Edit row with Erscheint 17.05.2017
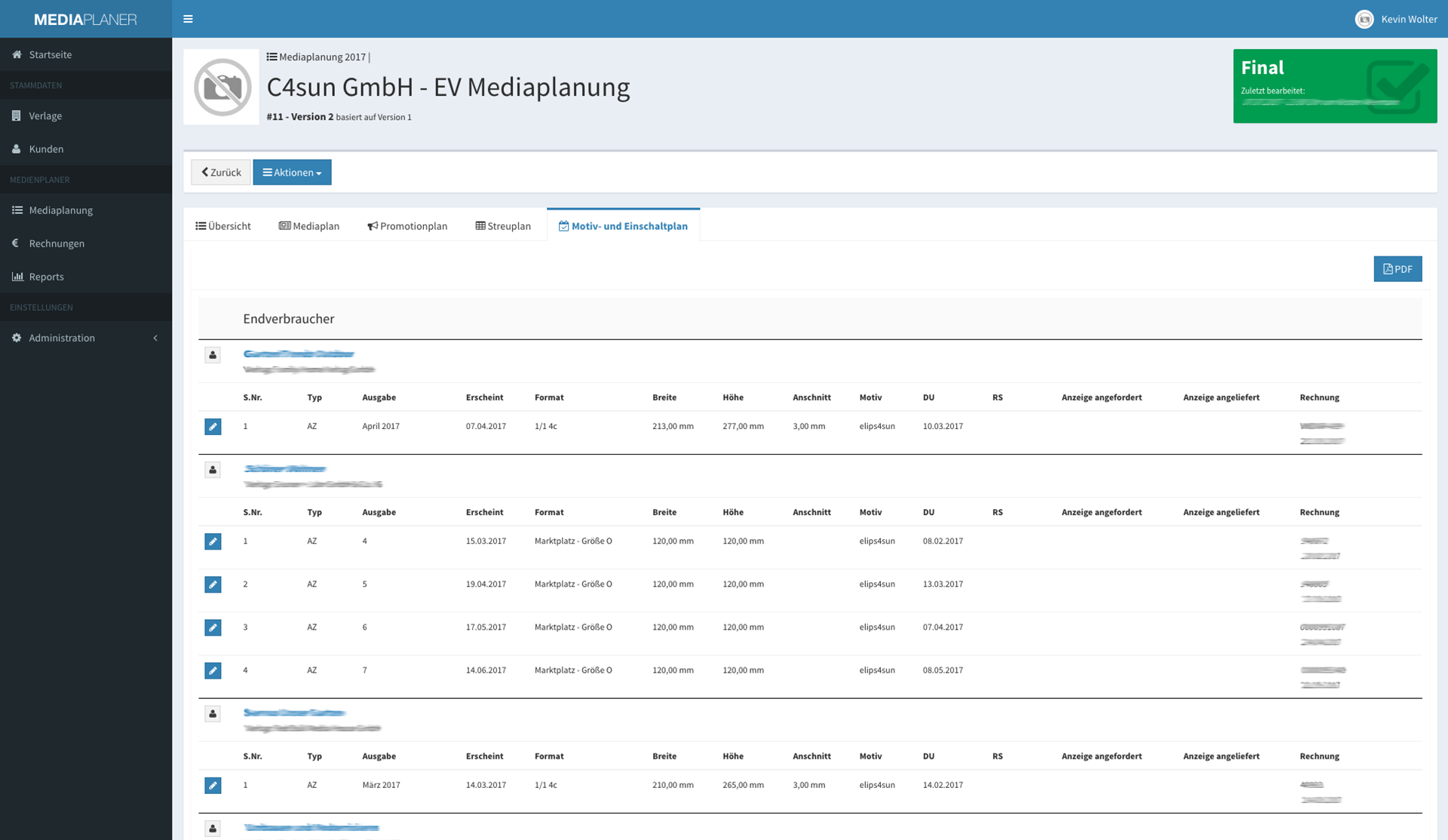The height and width of the screenshot is (840, 1448). pyautogui.click(x=213, y=627)
